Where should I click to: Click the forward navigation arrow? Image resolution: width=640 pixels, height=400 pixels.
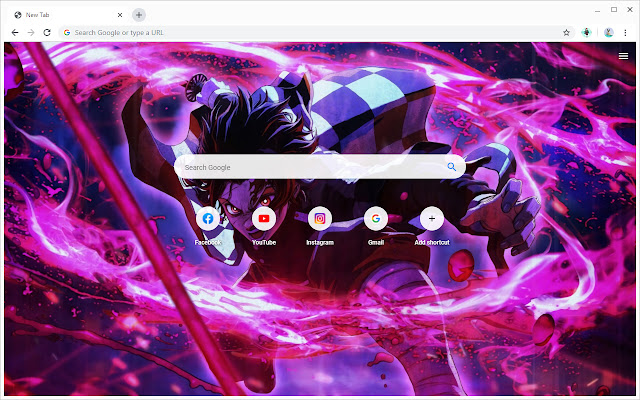(31, 32)
